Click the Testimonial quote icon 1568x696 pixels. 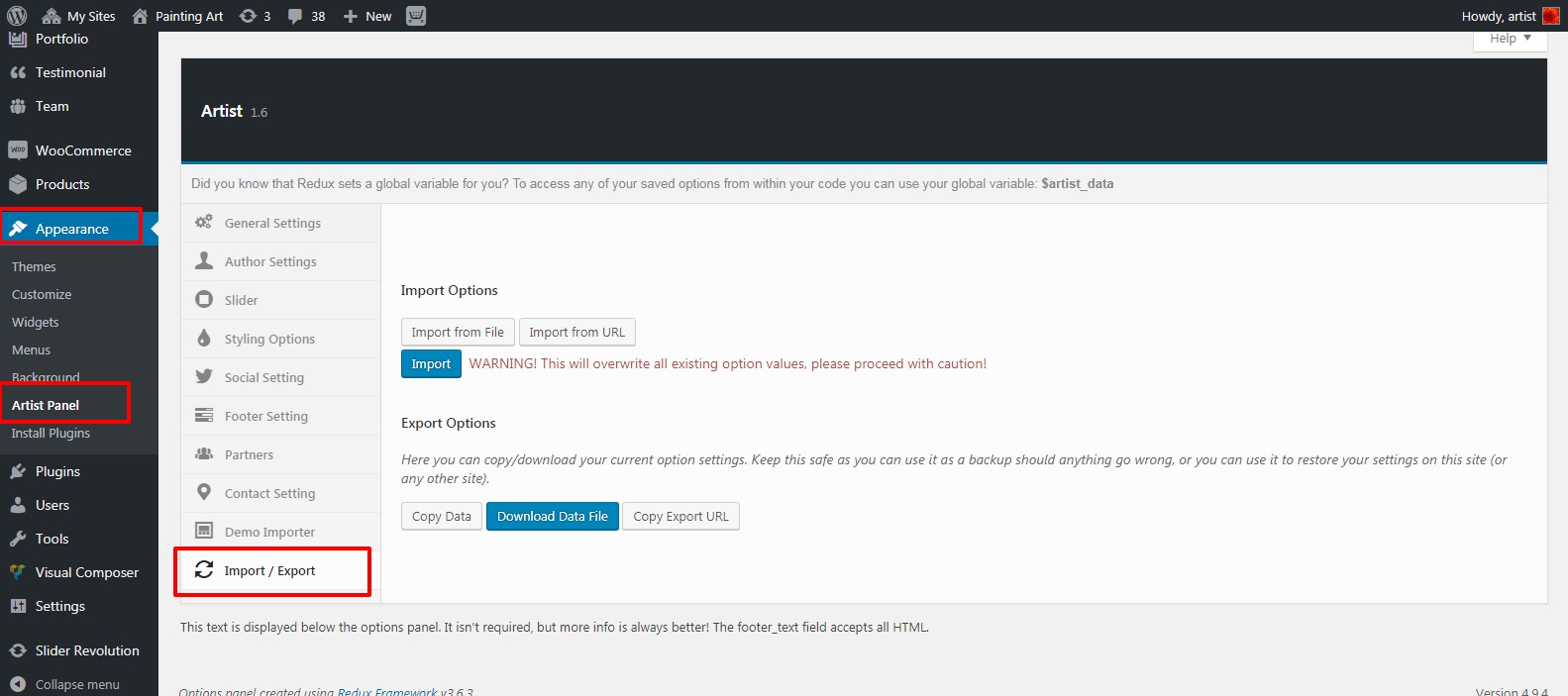pos(18,72)
